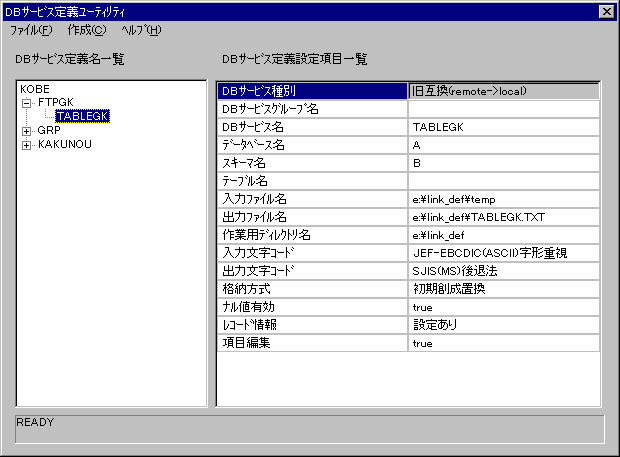Select the KOBE root item

35,89
